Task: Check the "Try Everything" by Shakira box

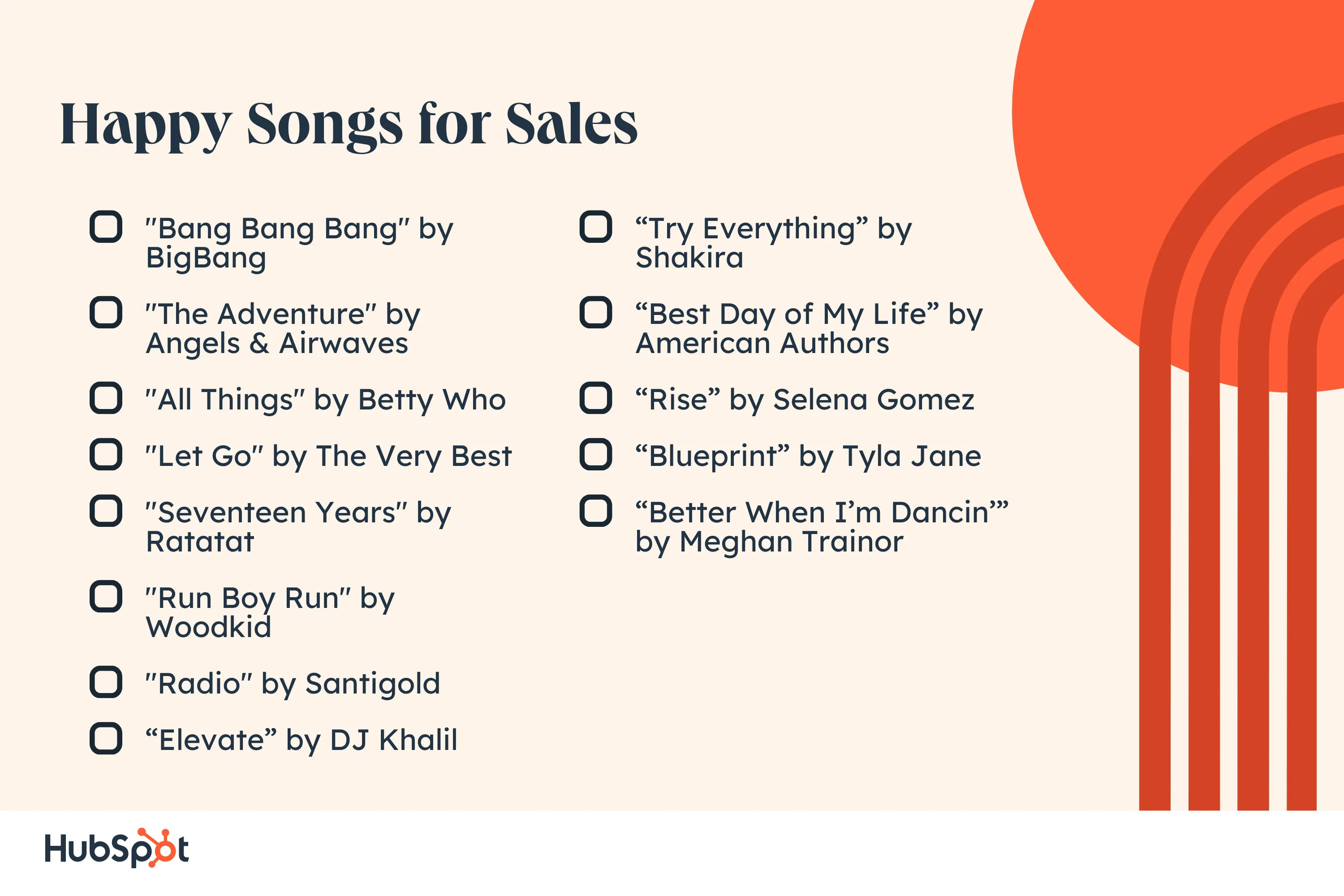Action: pyautogui.click(x=595, y=227)
